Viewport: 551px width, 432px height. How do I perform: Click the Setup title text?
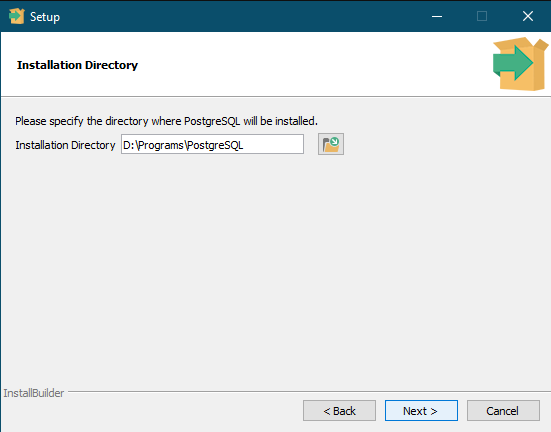tap(45, 17)
